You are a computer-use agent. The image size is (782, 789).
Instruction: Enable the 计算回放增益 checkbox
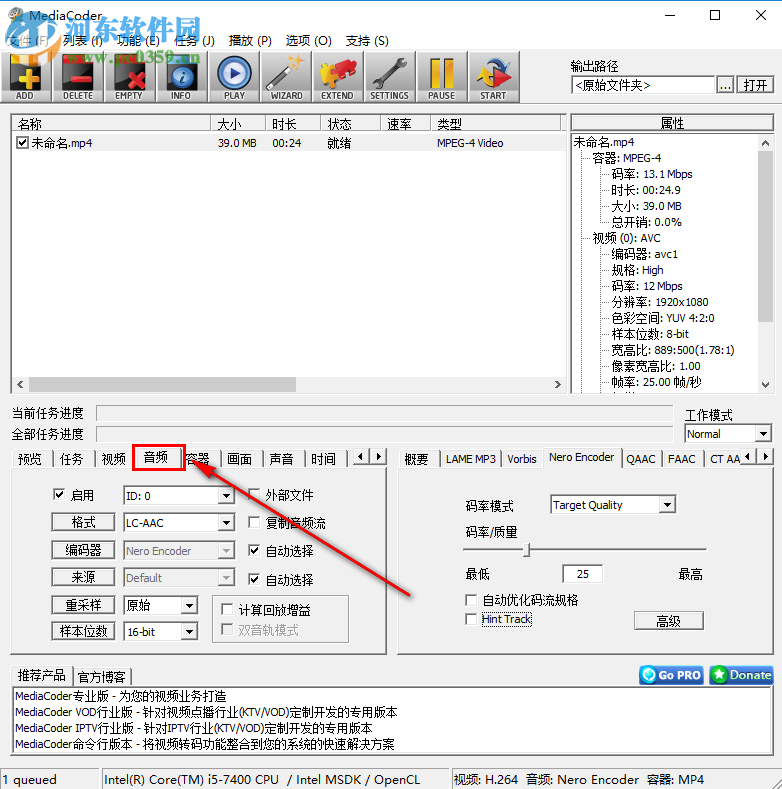pos(227,609)
